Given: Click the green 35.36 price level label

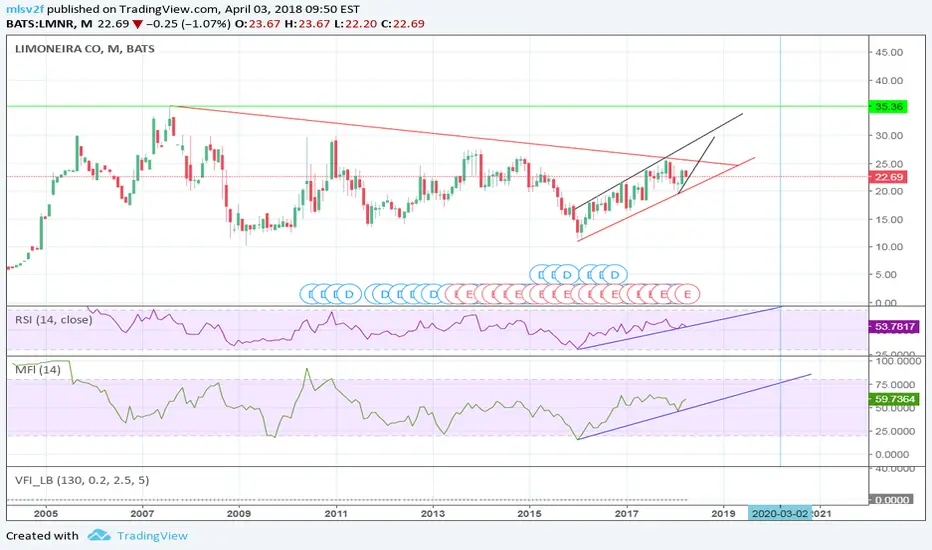Looking at the screenshot, I should (x=888, y=106).
